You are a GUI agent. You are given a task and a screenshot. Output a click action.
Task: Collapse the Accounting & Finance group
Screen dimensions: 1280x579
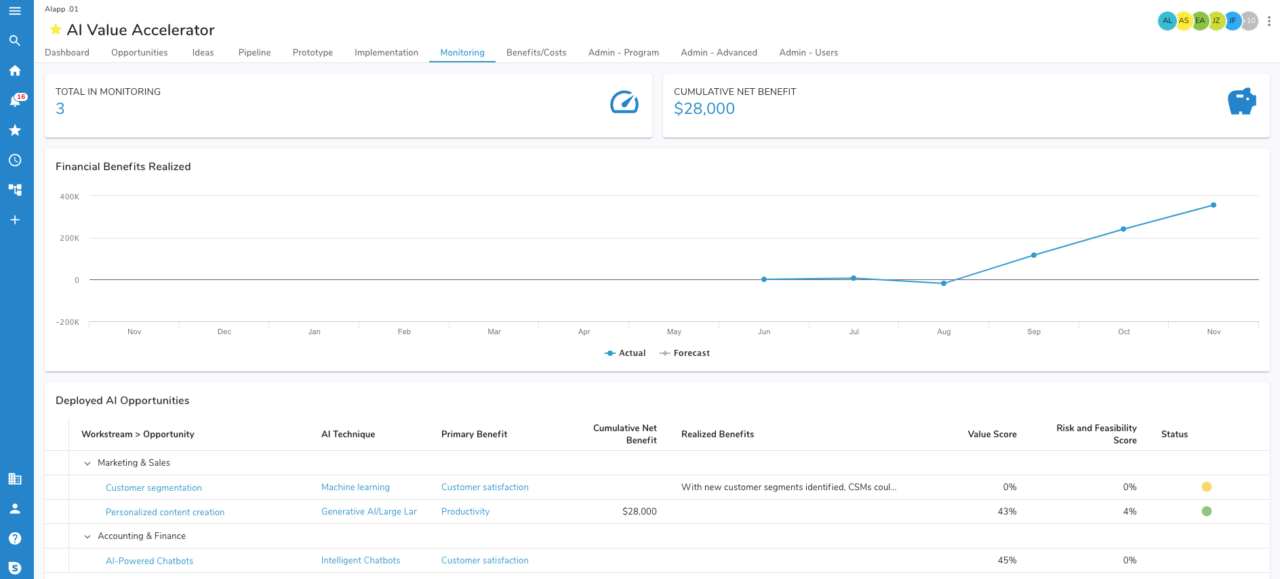coord(88,537)
